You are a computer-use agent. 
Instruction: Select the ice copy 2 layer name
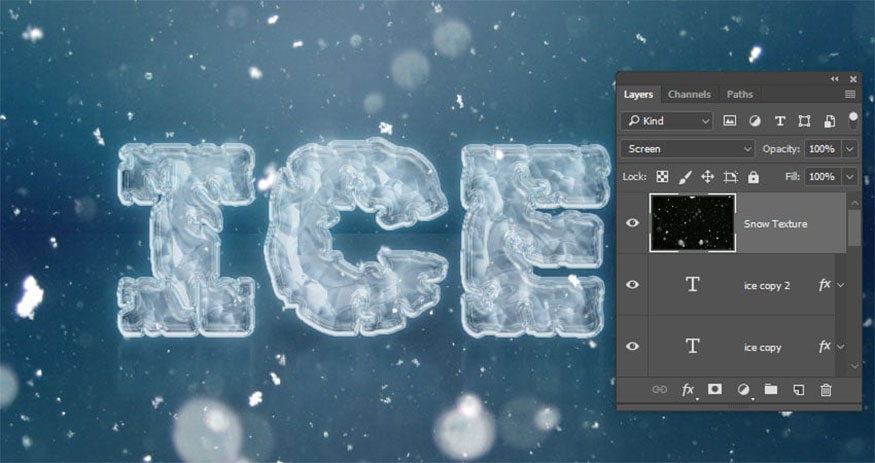point(767,286)
